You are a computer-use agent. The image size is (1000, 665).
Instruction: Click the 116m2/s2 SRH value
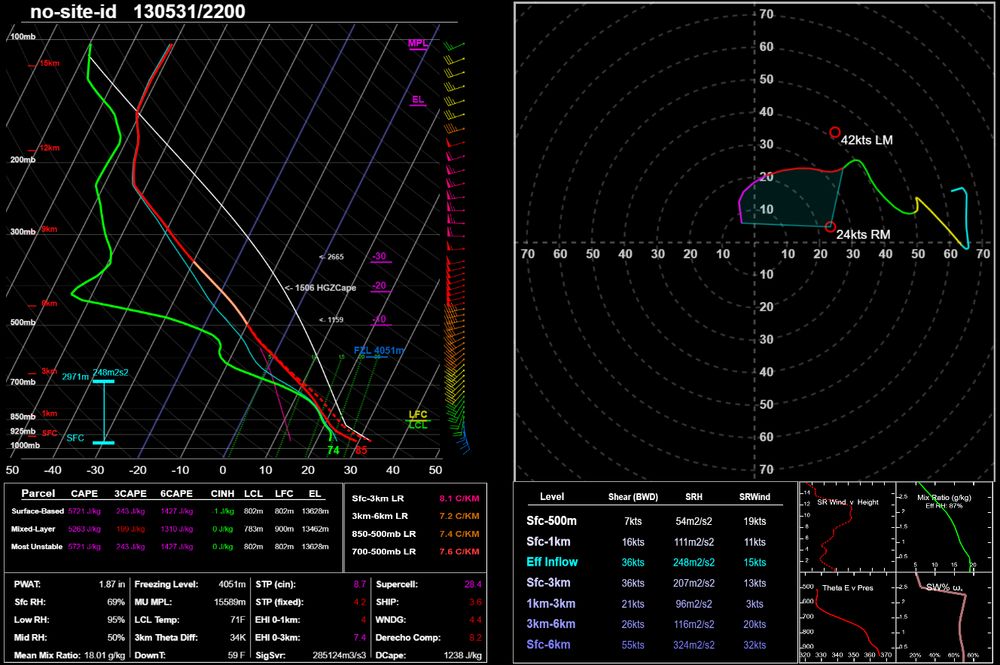(694, 625)
